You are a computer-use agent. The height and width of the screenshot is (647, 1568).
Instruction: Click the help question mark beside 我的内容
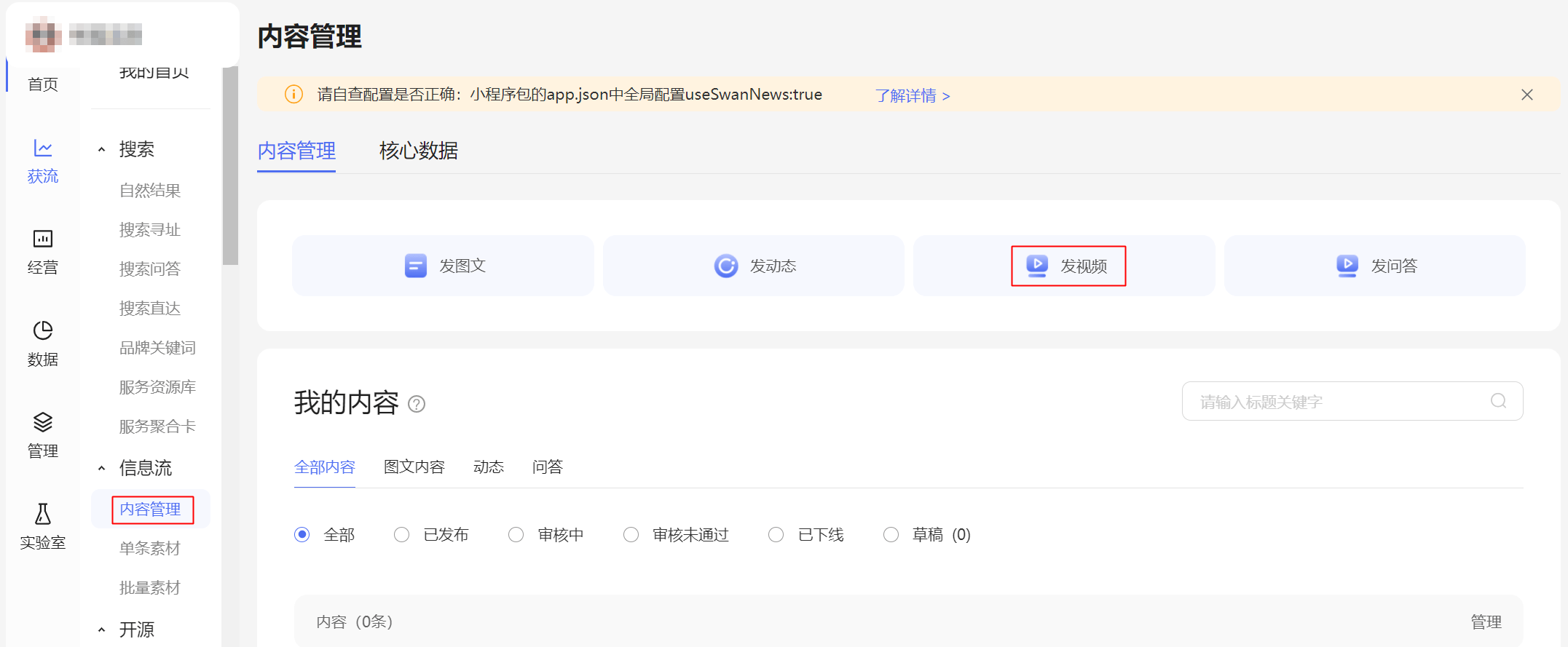tap(417, 404)
